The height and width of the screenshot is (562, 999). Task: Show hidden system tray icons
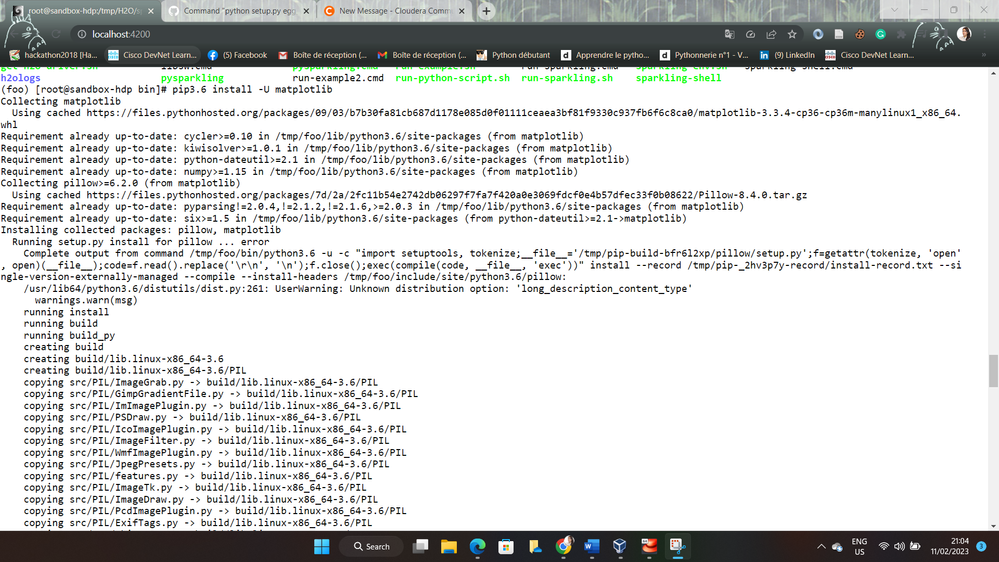click(821, 547)
